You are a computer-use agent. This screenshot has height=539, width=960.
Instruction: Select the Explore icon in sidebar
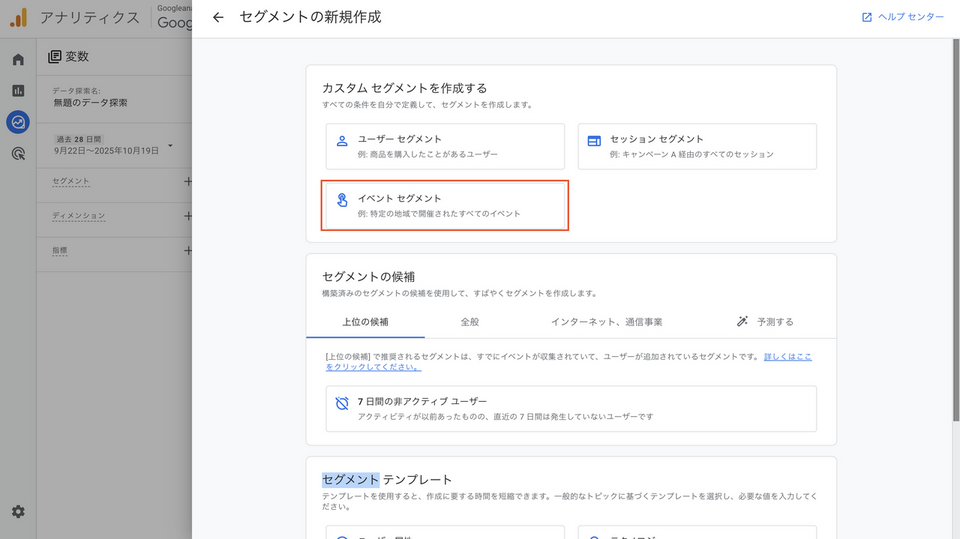pyautogui.click(x=18, y=122)
